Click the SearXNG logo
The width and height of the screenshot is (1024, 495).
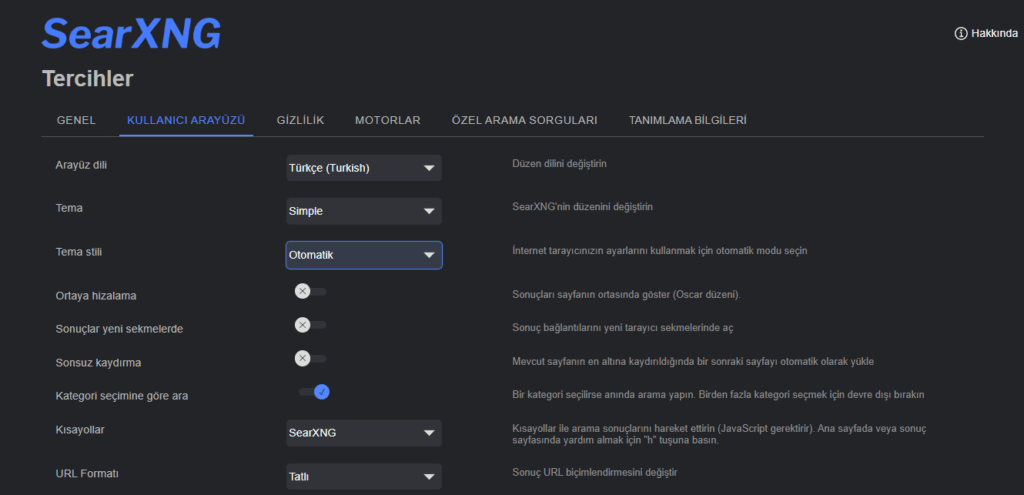[x=131, y=33]
